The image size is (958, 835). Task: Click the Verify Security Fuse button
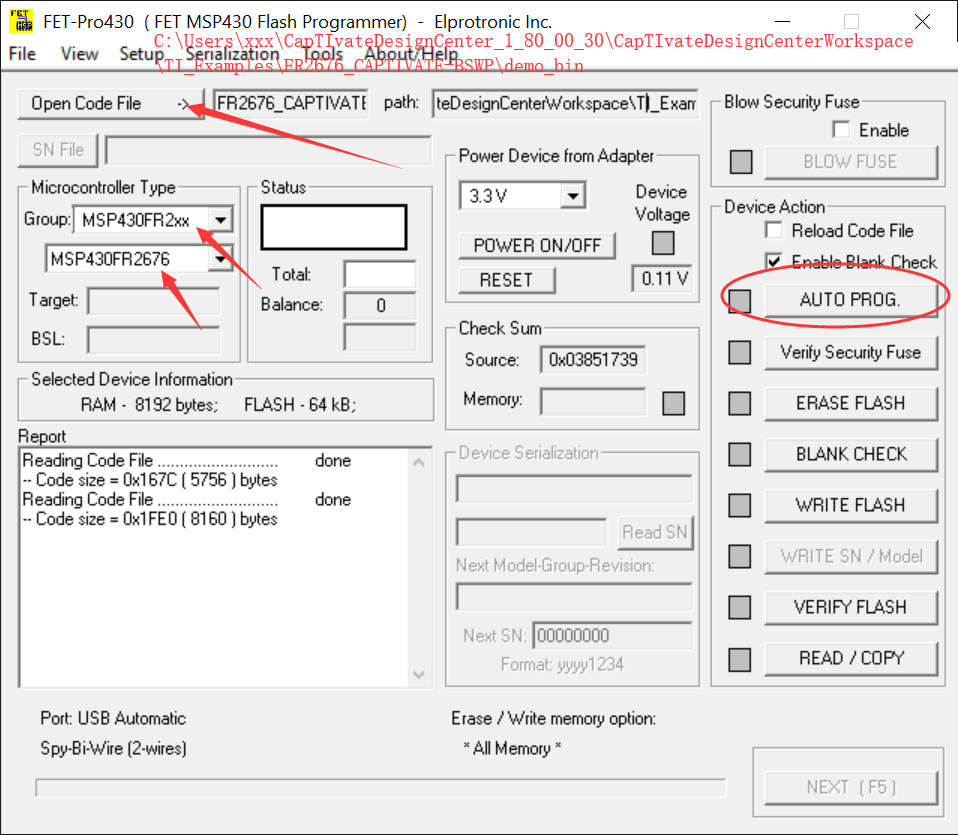[851, 352]
